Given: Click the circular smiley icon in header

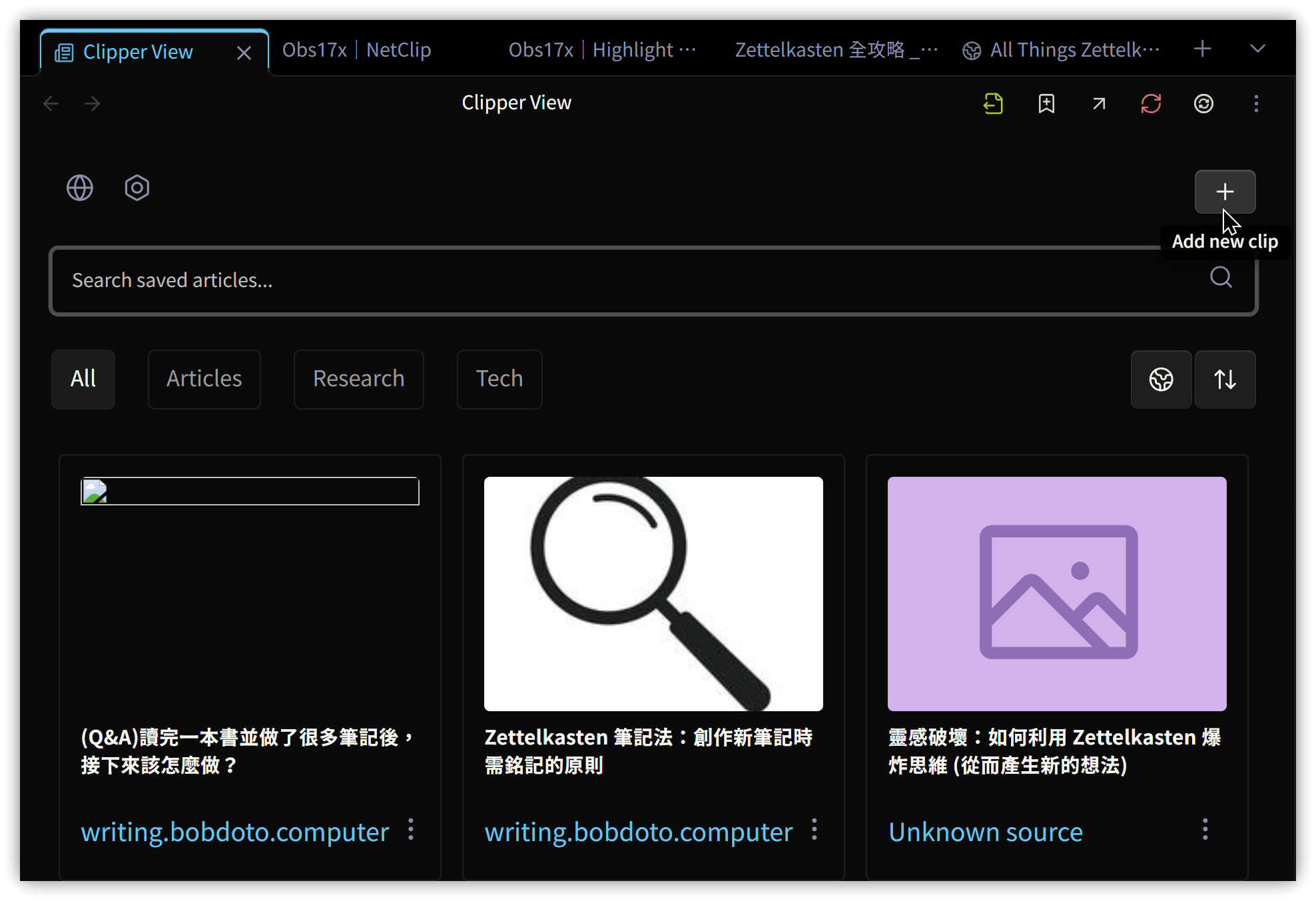Looking at the screenshot, I should coord(1203,104).
